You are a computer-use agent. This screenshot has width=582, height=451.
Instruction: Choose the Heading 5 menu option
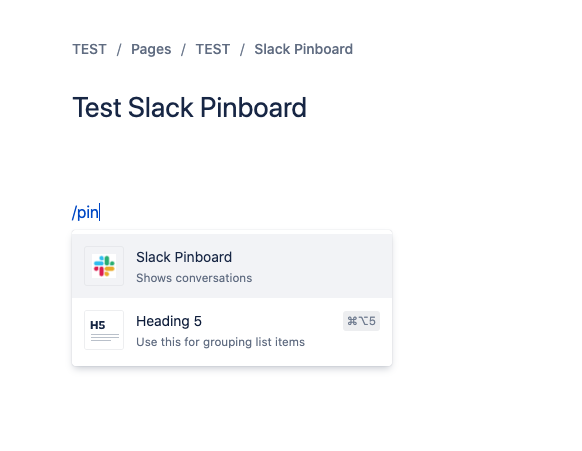[232, 330]
